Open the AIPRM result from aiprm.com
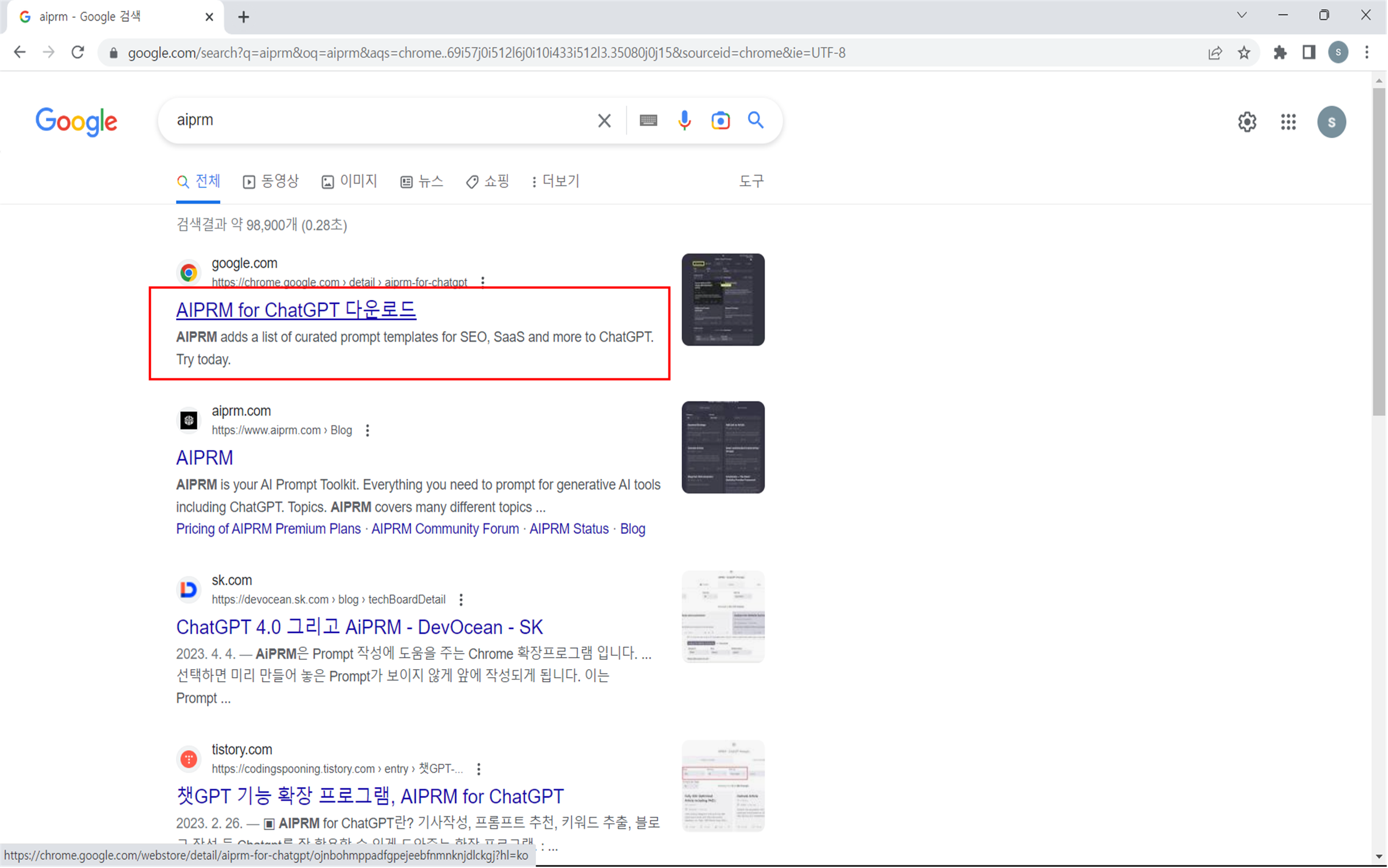1388x868 pixels. tap(204, 458)
